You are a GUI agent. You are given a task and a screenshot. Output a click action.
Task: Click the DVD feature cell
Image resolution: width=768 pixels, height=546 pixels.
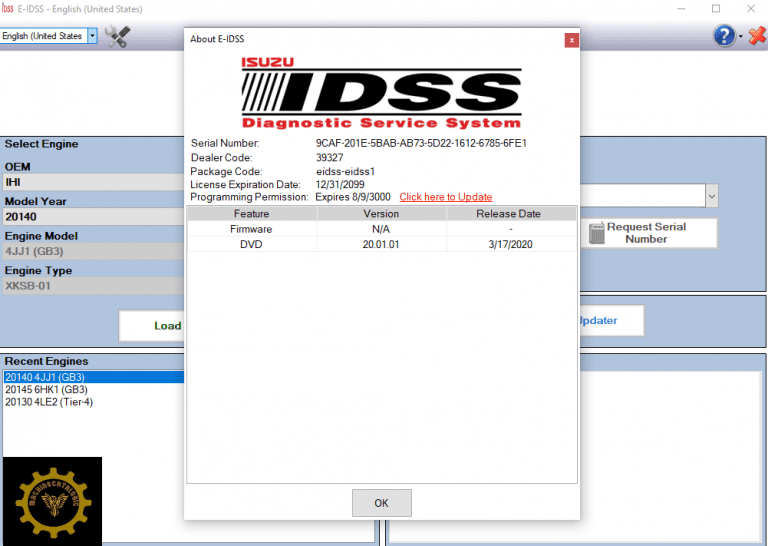coord(252,244)
